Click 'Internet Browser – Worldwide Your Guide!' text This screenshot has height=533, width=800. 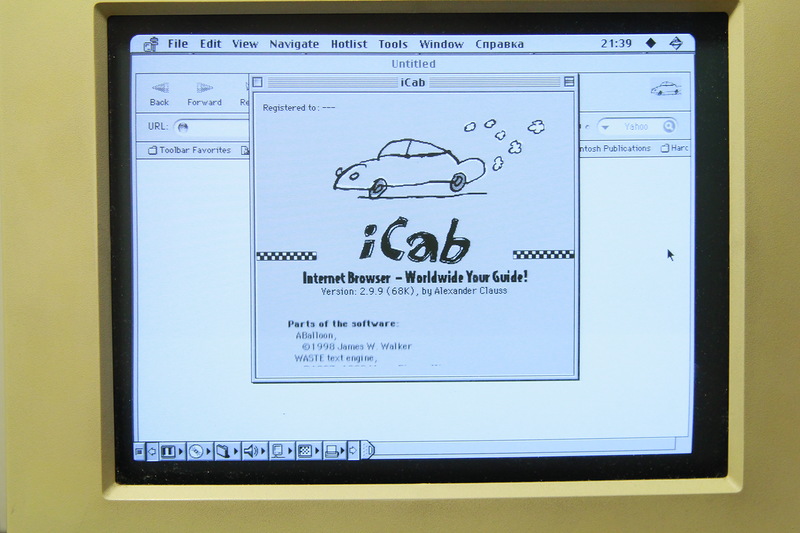click(415, 277)
